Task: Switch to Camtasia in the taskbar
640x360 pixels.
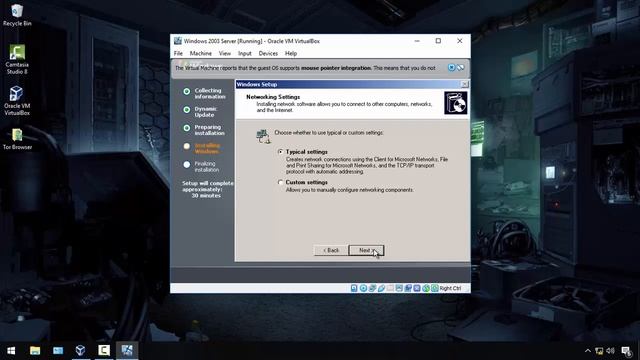Action: (x=104, y=350)
